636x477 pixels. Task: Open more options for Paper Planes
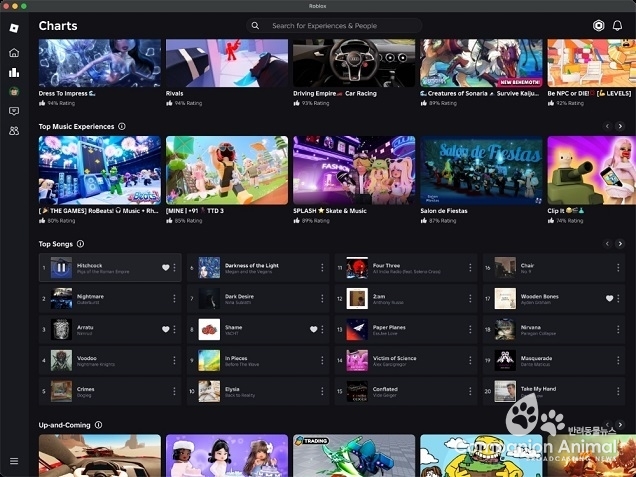[x=470, y=329]
